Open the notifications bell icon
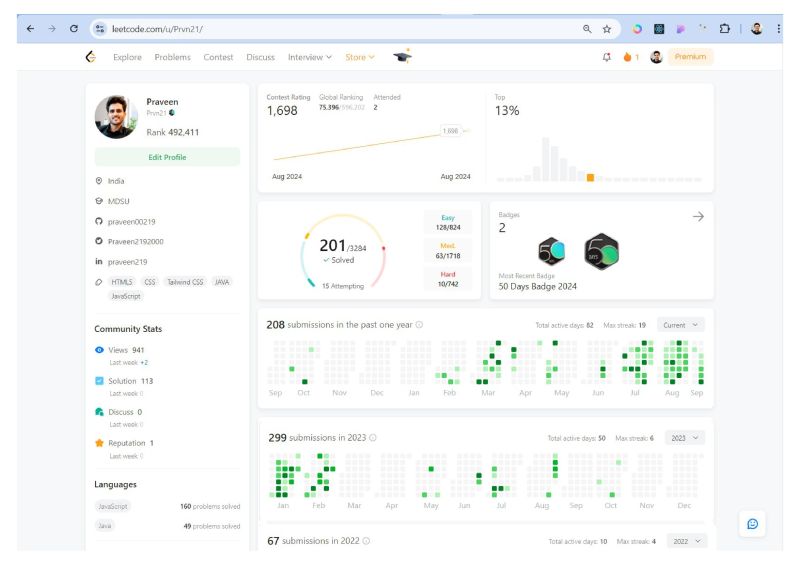 [606, 57]
